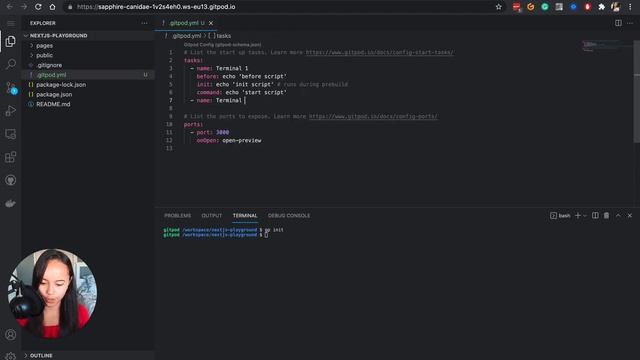640x360 pixels.
Task: Close the terminal panel
Action: pyautogui.click(x=630, y=216)
